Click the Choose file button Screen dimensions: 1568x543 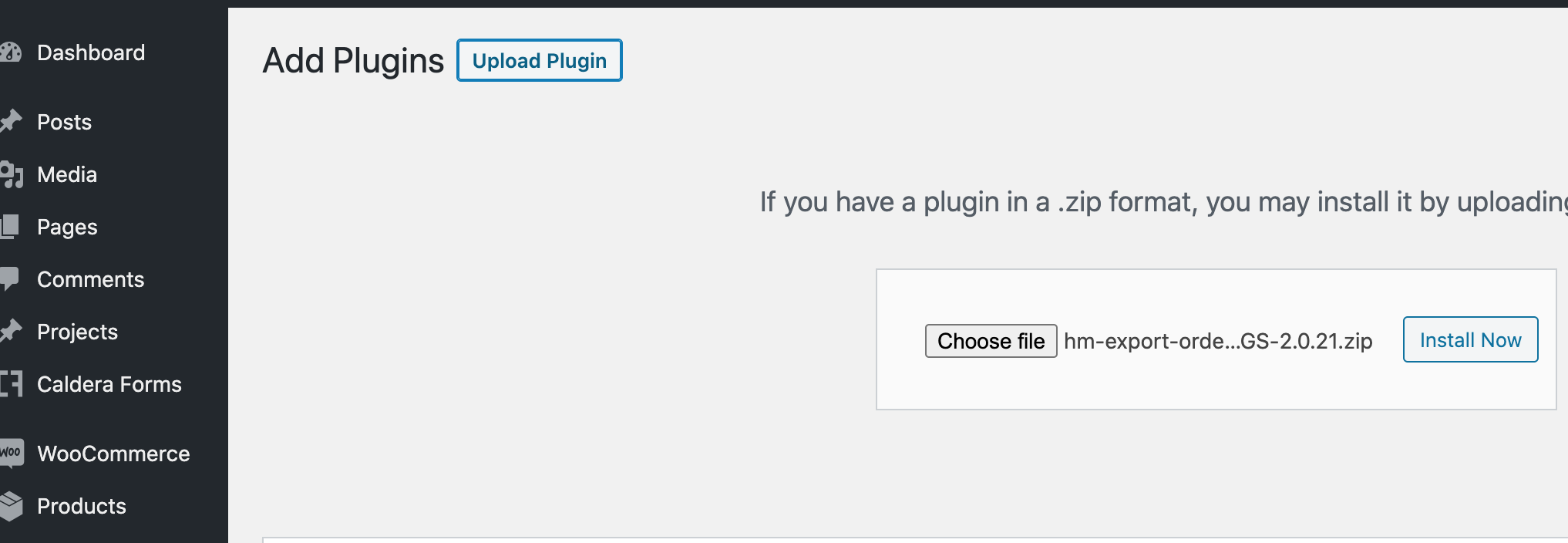(x=991, y=341)
